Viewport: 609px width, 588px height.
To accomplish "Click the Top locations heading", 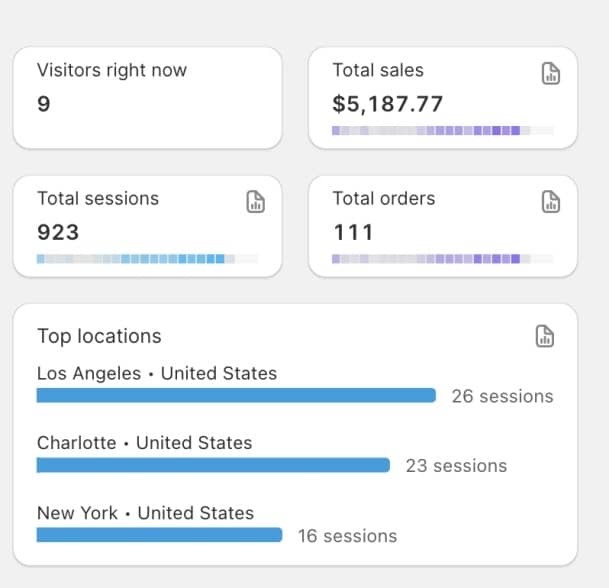I will pos(99,336).
